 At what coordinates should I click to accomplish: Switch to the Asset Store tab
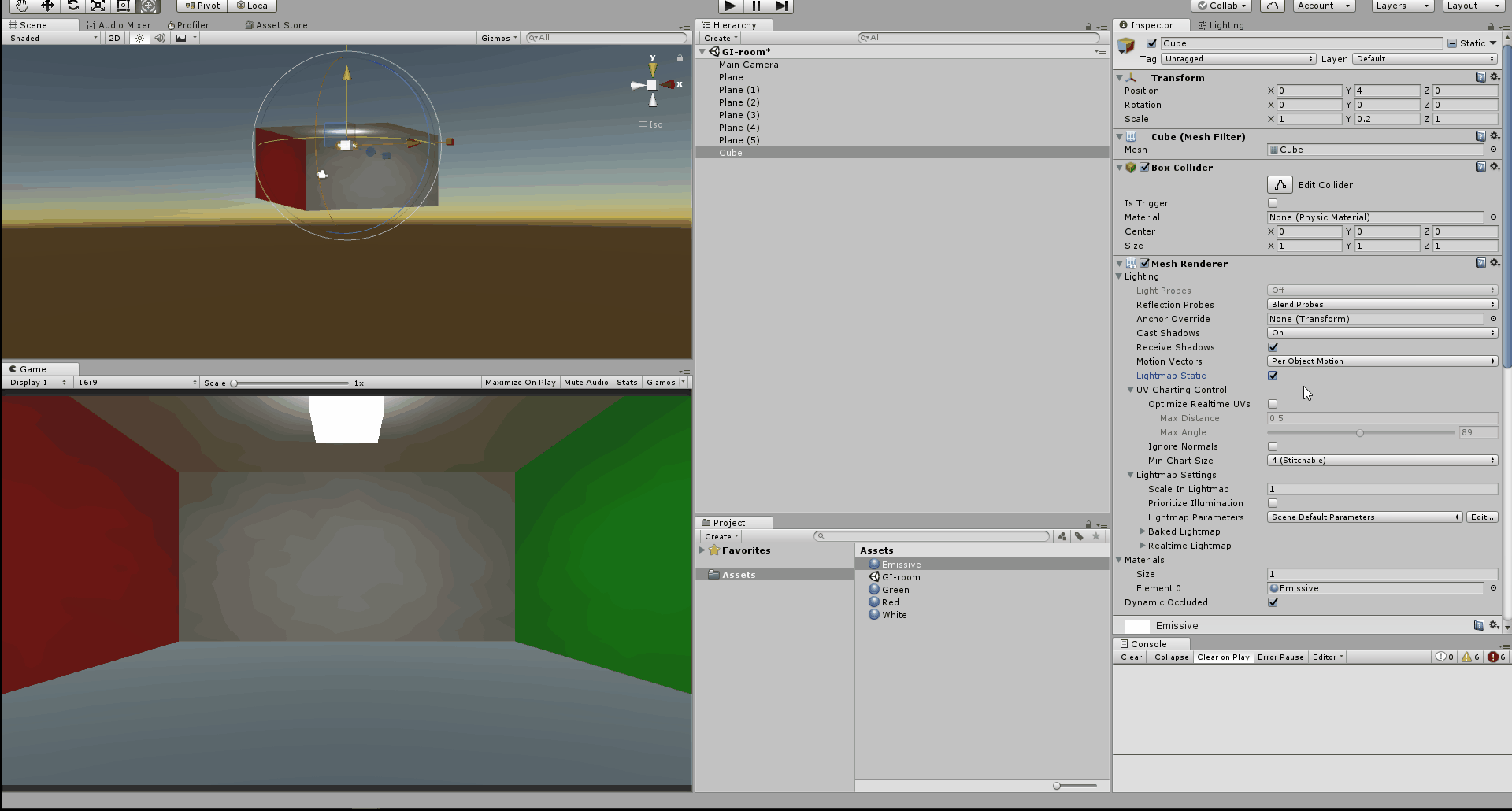click(x=276, y=25)
